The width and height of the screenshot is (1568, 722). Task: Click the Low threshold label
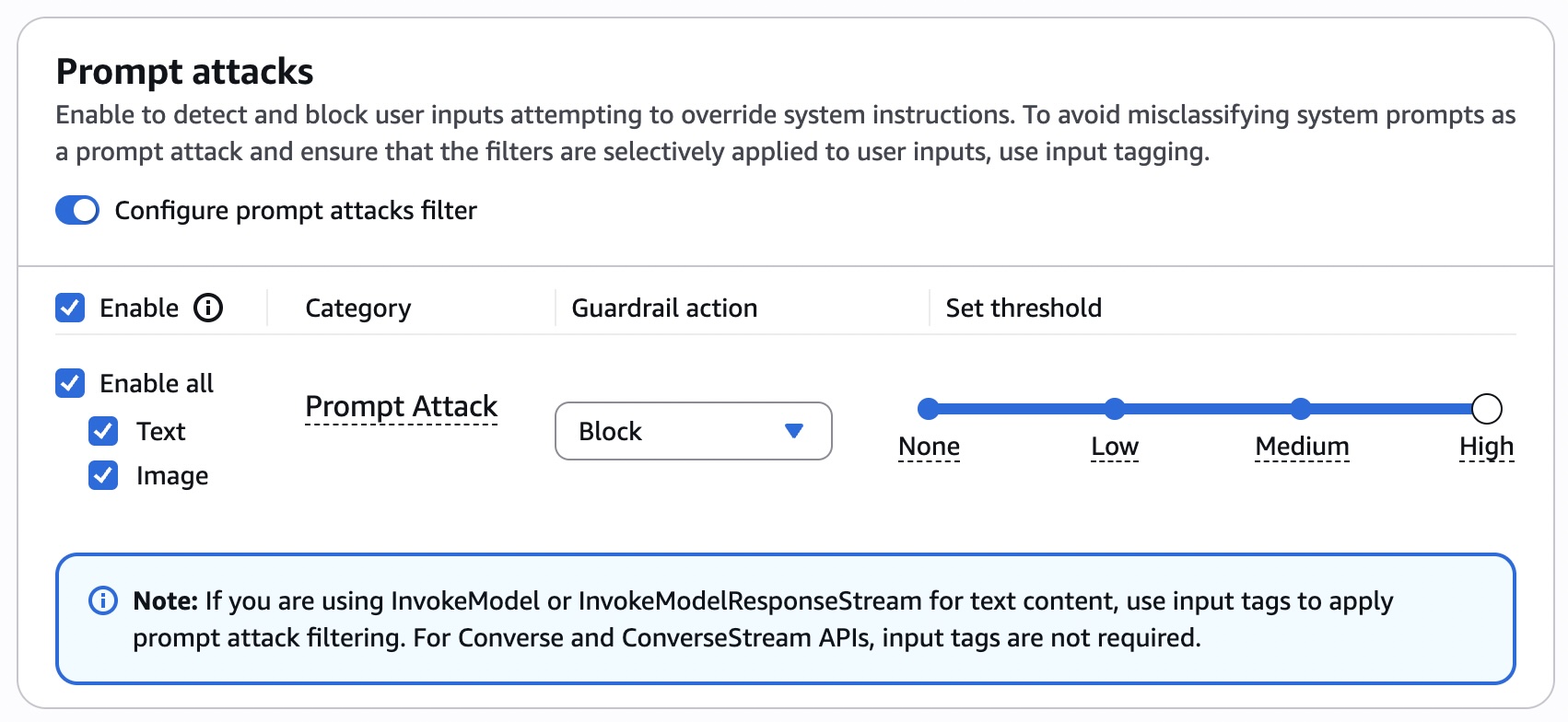point(1115,447)
